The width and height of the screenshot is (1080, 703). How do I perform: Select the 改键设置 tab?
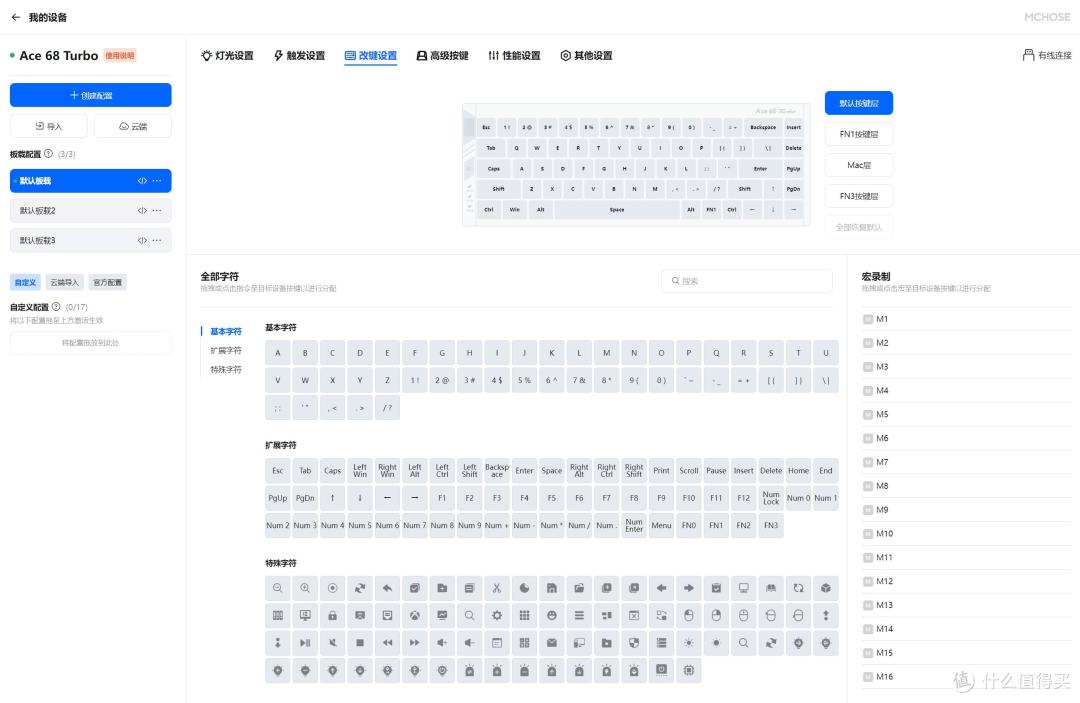(371, 55)
